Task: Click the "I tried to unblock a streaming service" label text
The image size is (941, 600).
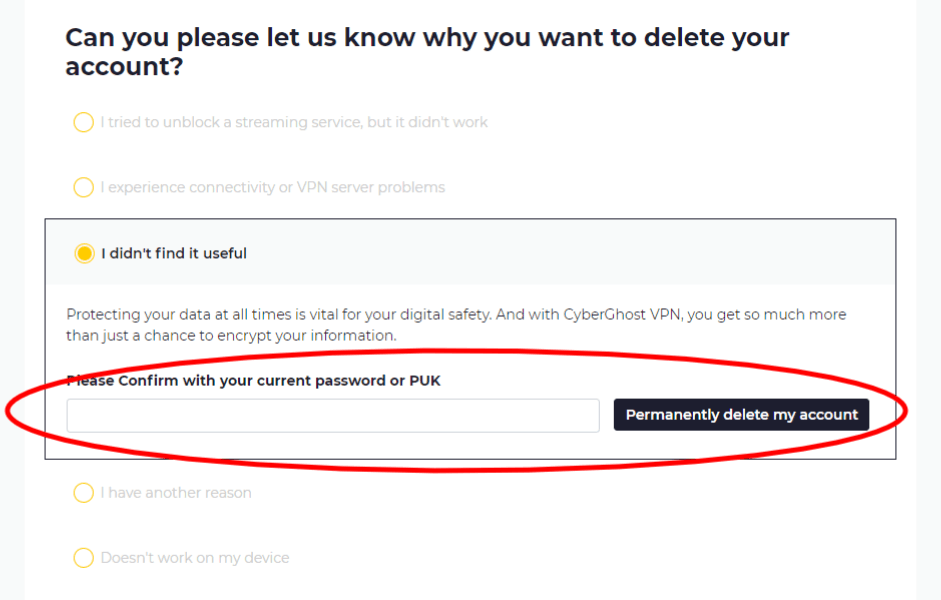Action: (x=294, y=122)
